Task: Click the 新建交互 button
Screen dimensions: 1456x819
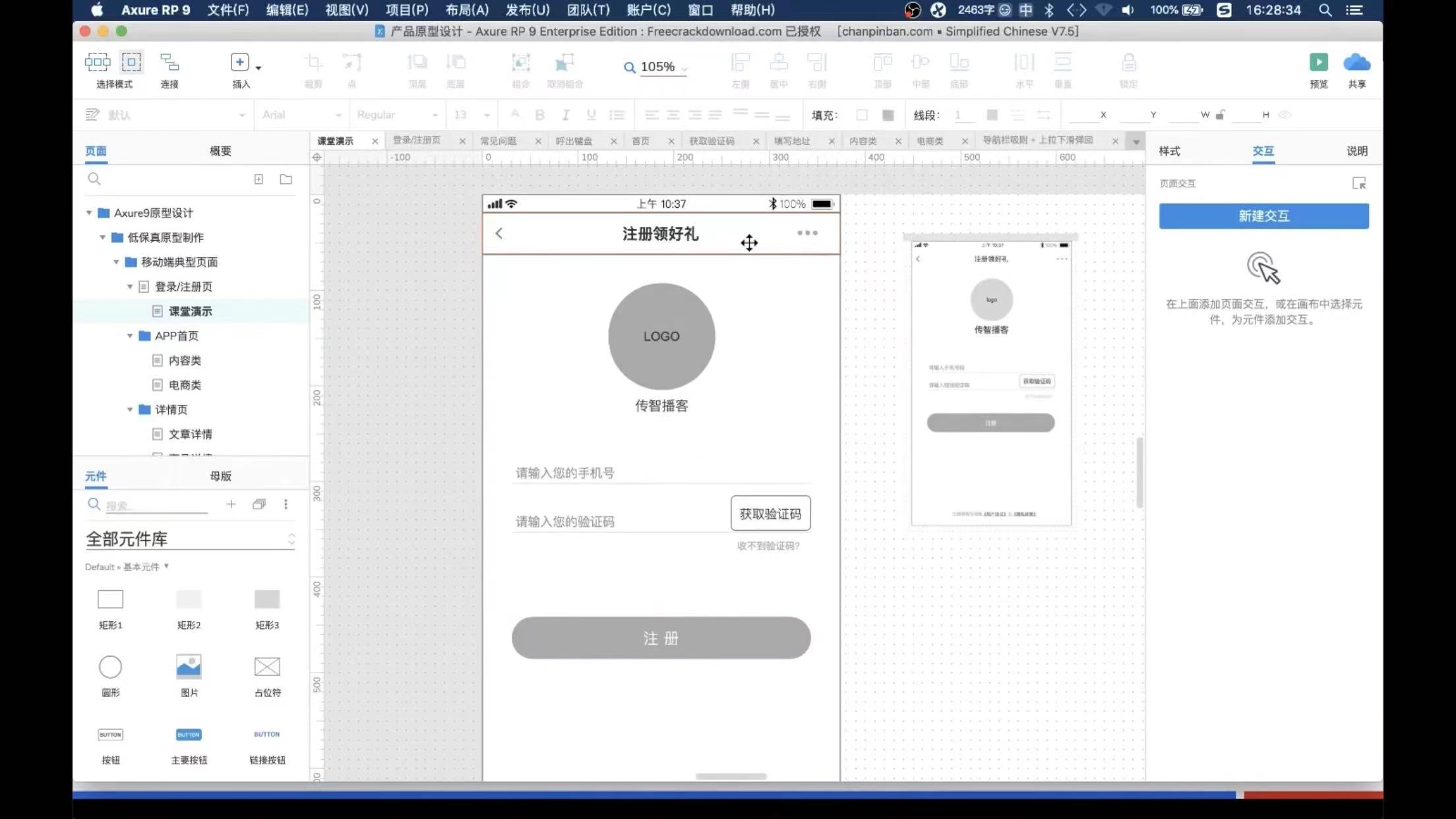Action: [1263, 216]
